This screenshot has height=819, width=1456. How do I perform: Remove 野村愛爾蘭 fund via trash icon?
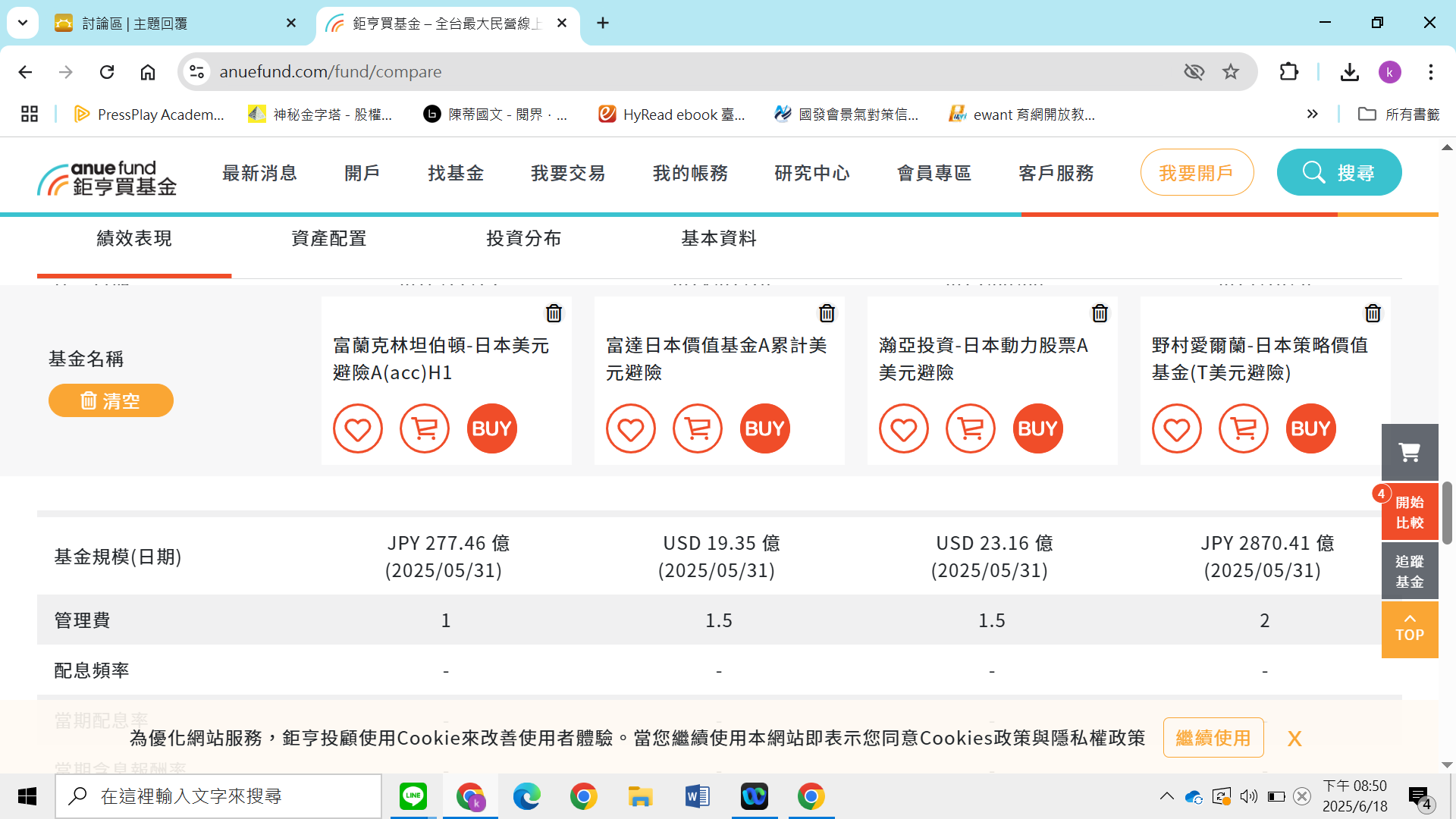coord(1373,313)
